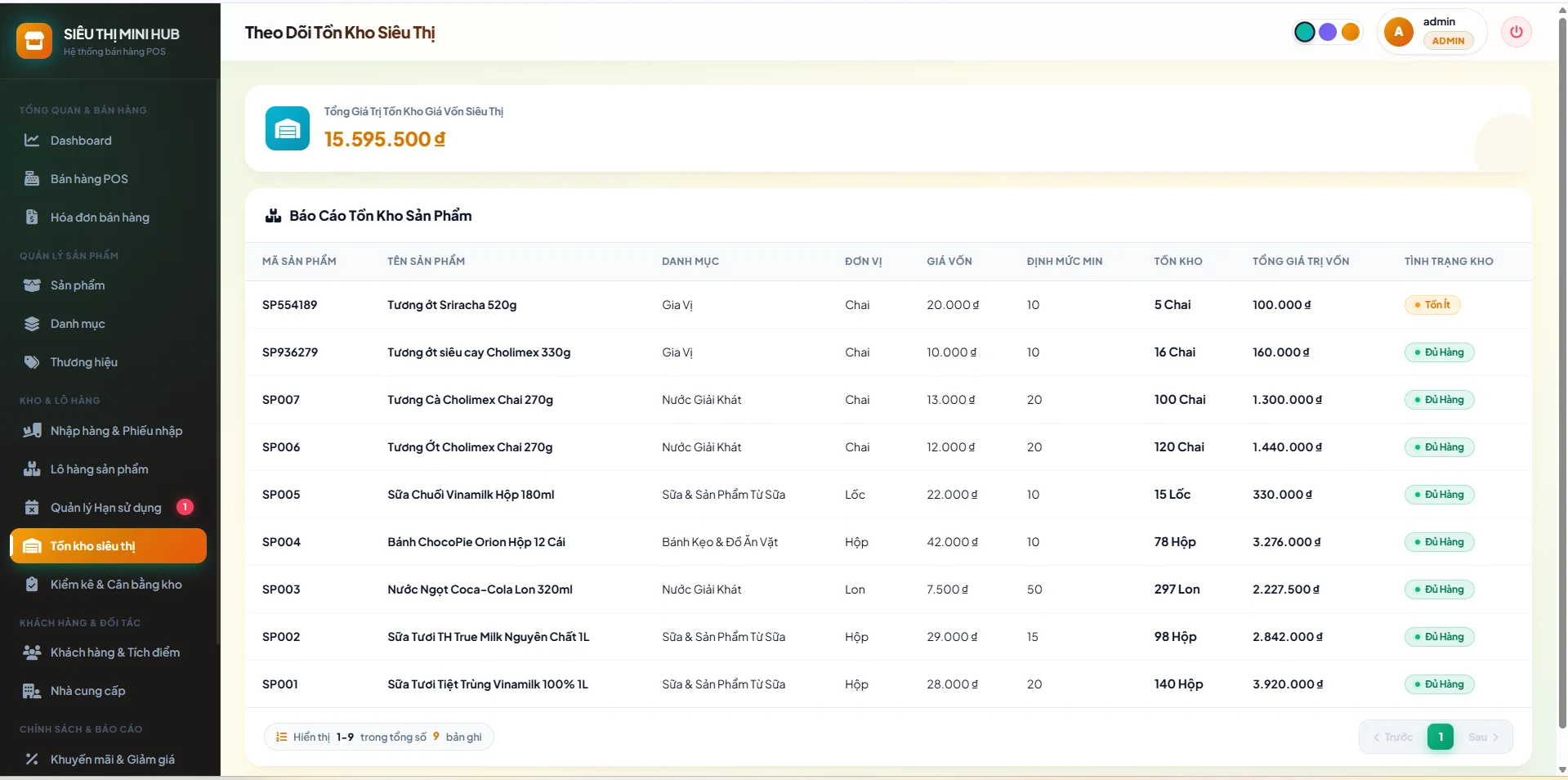Viewport: 1568px width, 780px height.
Task: Click Nước Ngọt Coca-Cola Lon 320ml
Action: click(480, 589)
